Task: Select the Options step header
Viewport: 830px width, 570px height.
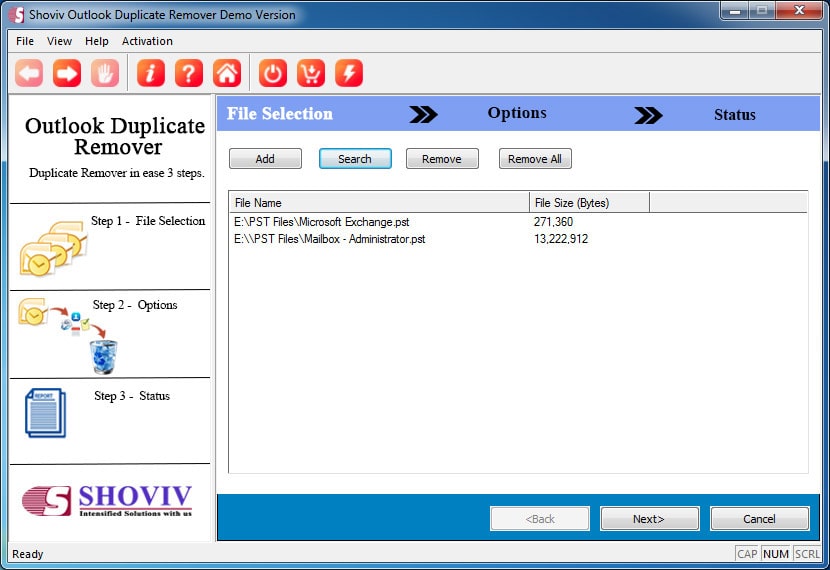Action: pos(517,113)
